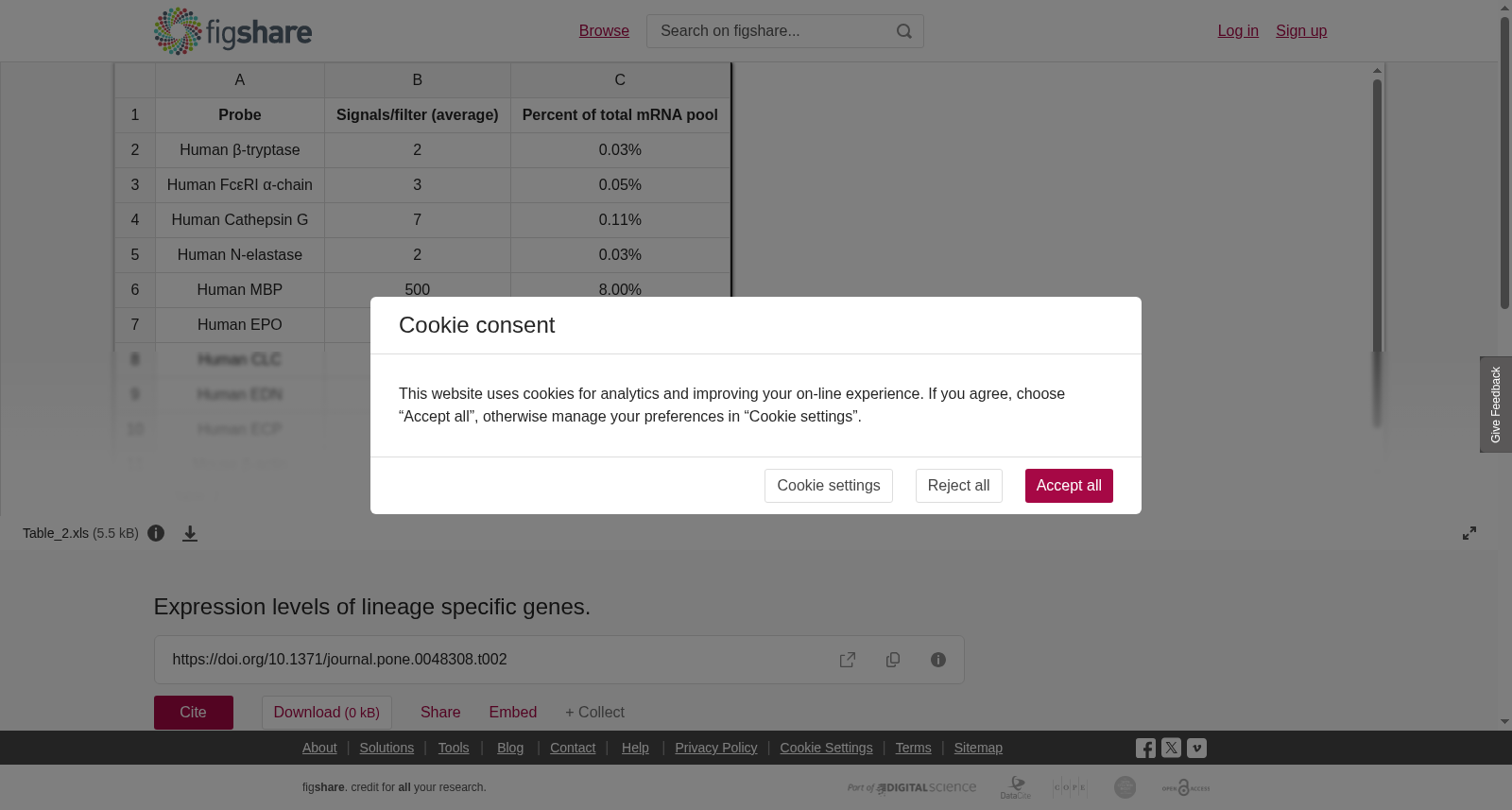1512x810 pixels.
Task: Open Give Feedback side tab
Action: [x=1496, y=405]
